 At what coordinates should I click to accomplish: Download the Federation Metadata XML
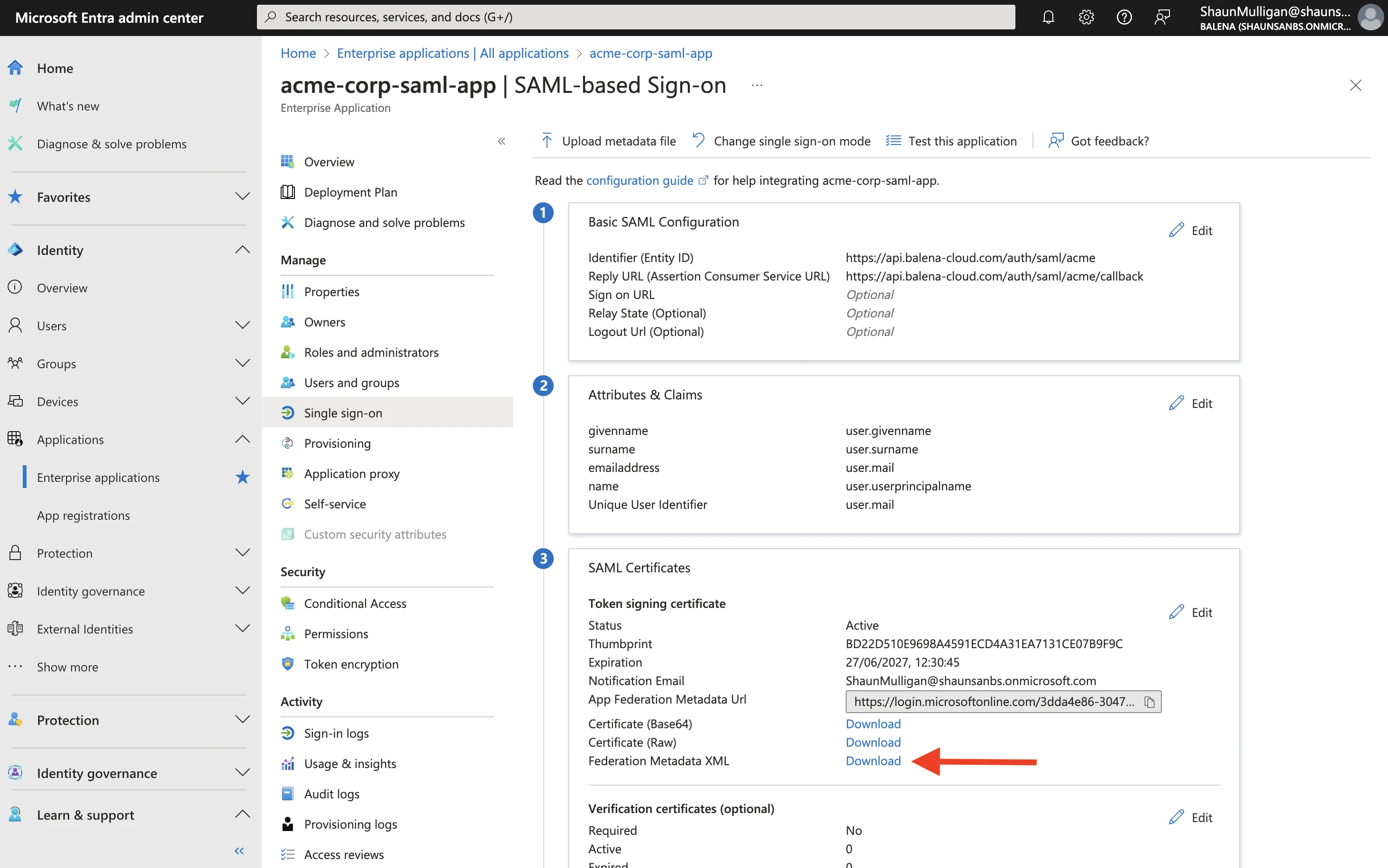click(x=873, y=760)
